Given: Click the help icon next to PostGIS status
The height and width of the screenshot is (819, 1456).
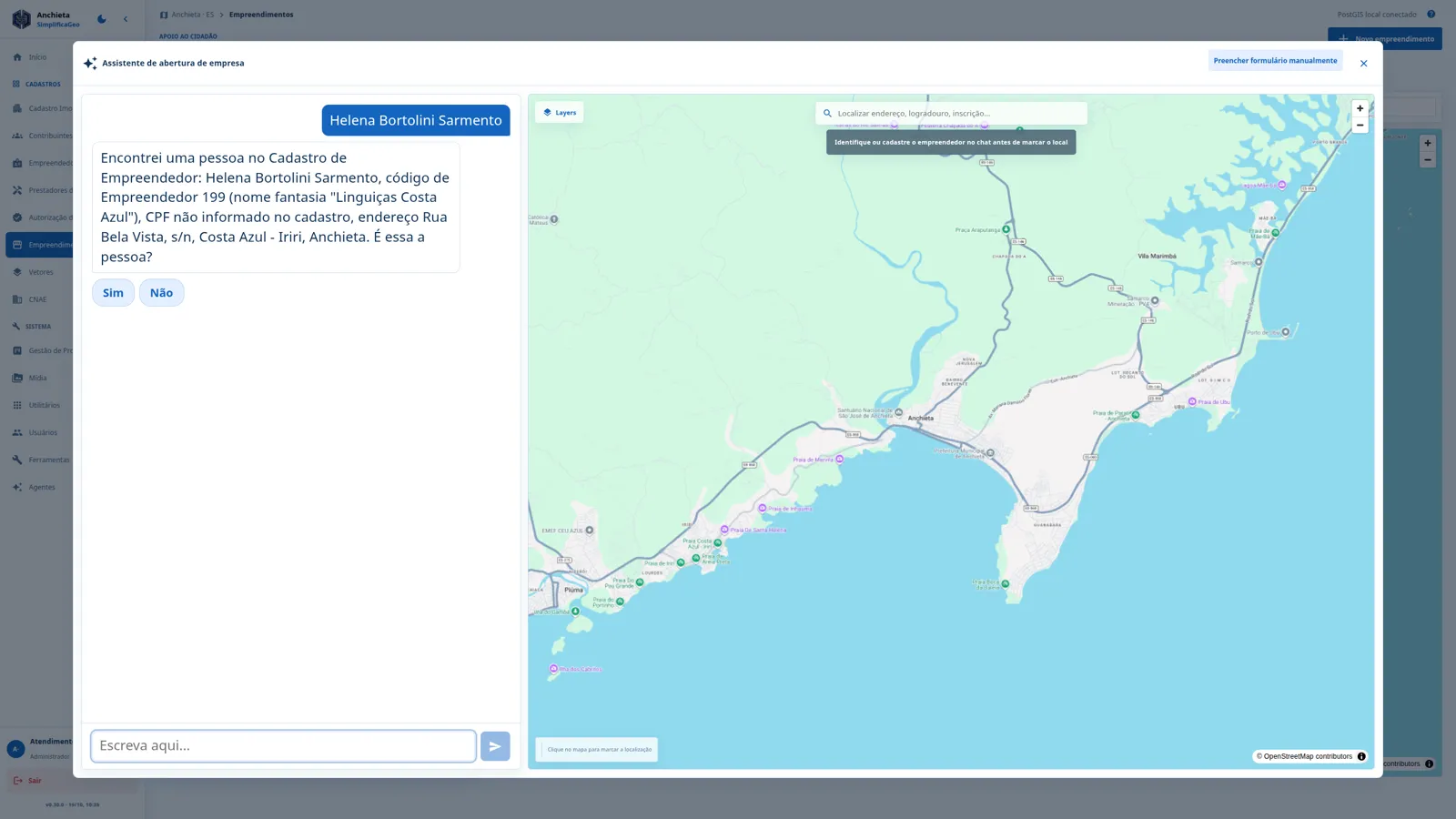Looking at the screenshot, I should pos(1431,15).
